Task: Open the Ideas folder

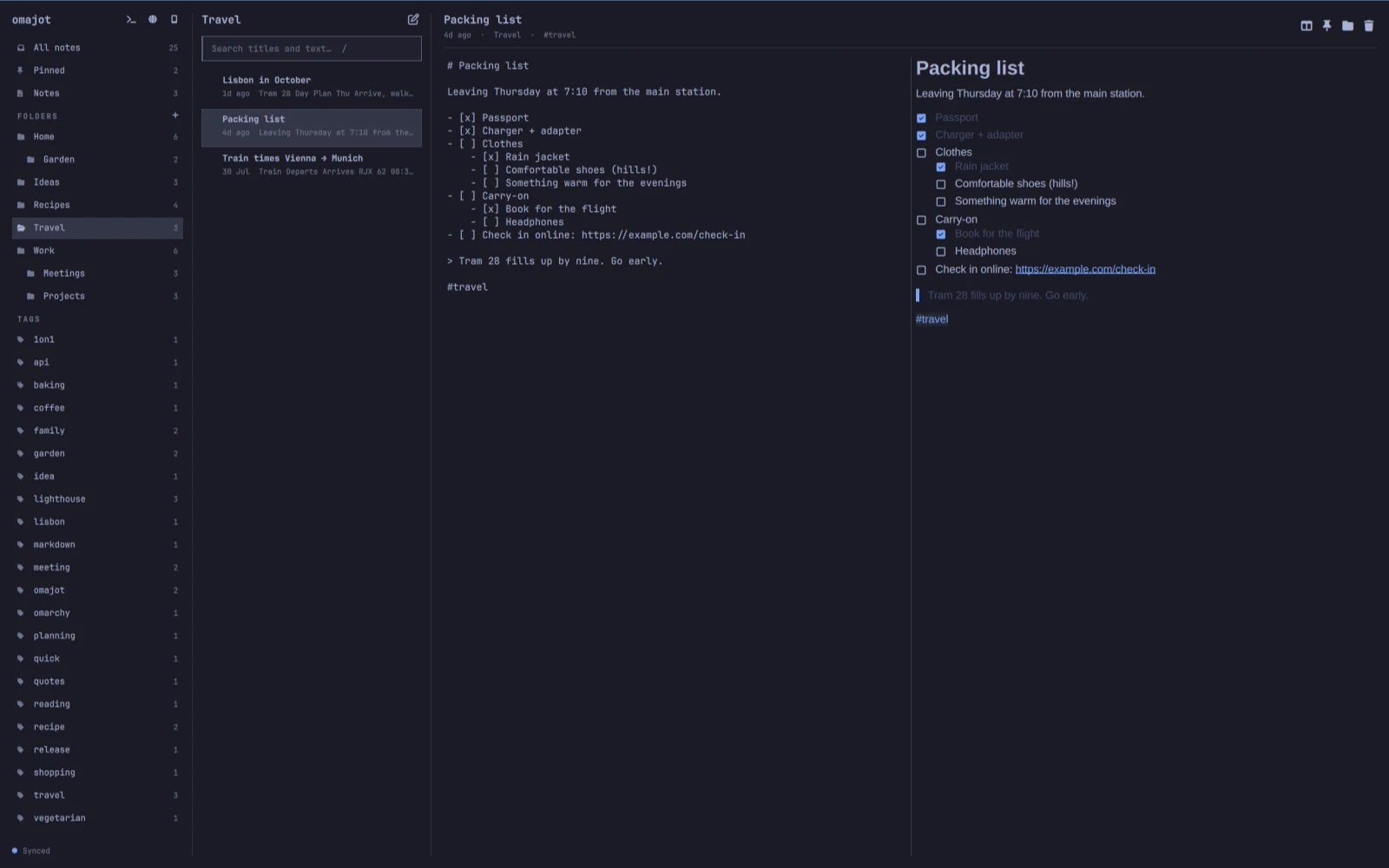Action: (97, 182)
